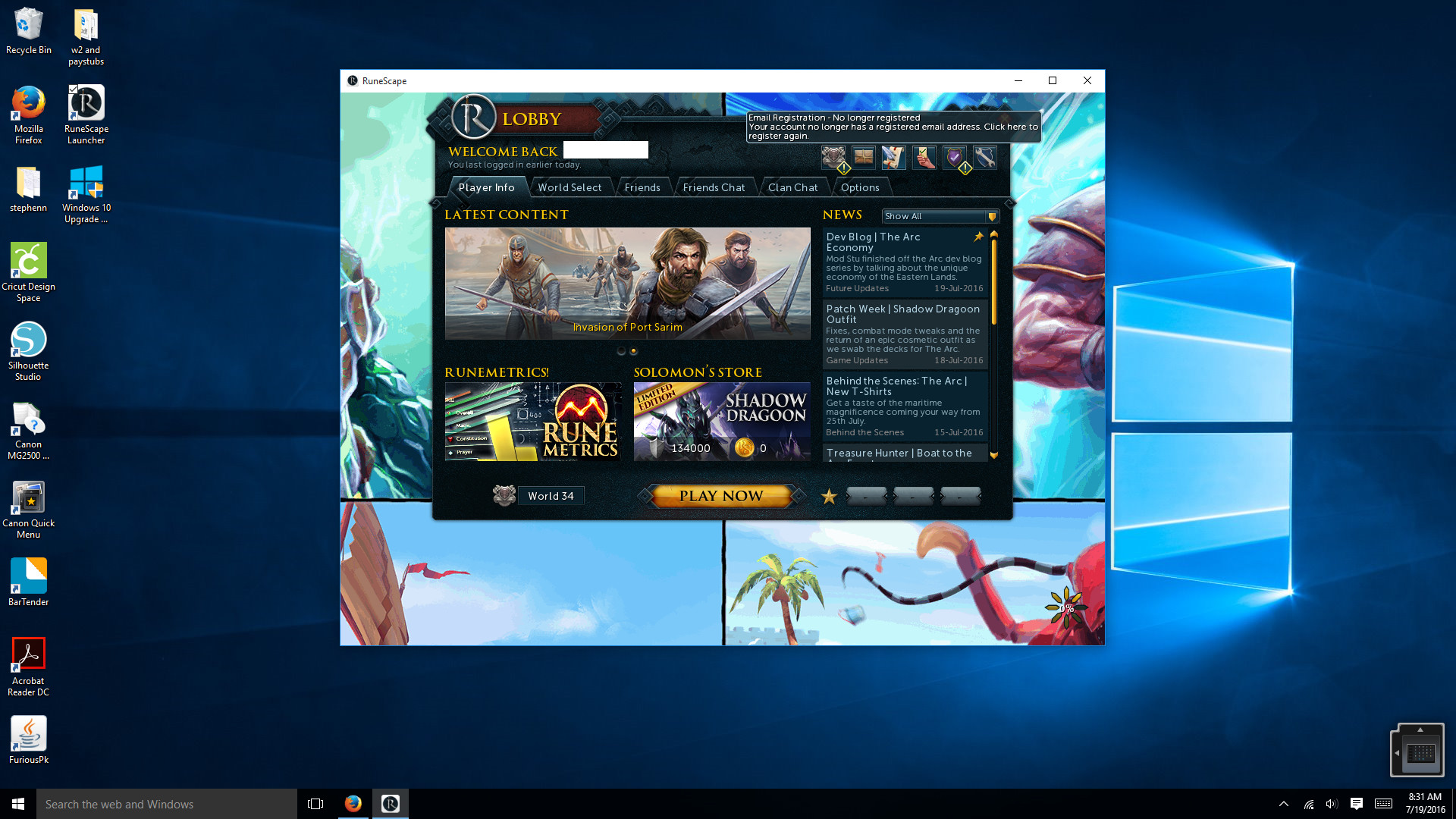Screen dimensions: 1456x819
Task: Open Recycle Bin on the desktop
Action: tap(29, 31)
